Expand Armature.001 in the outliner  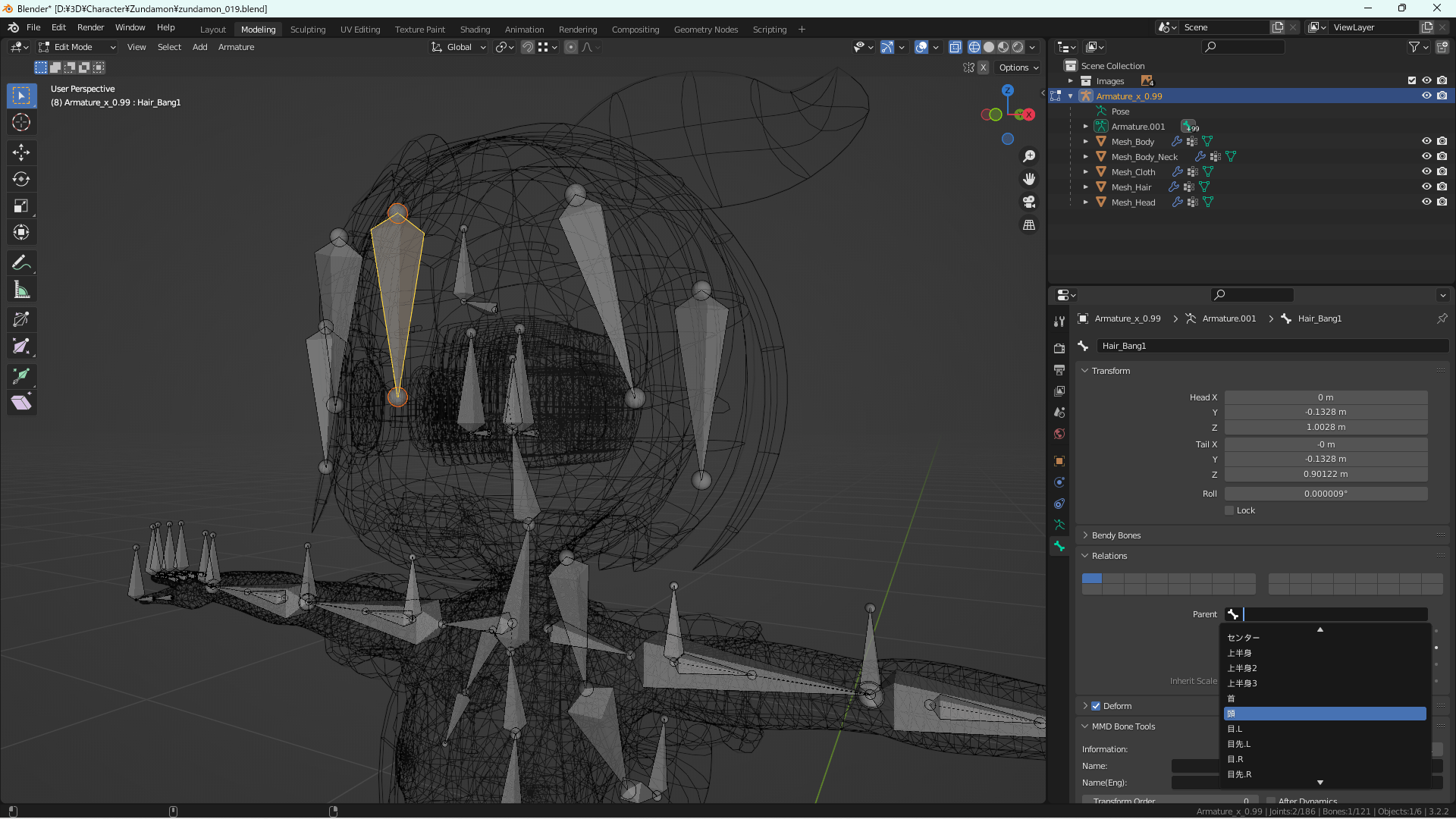tap(1086, 127)
